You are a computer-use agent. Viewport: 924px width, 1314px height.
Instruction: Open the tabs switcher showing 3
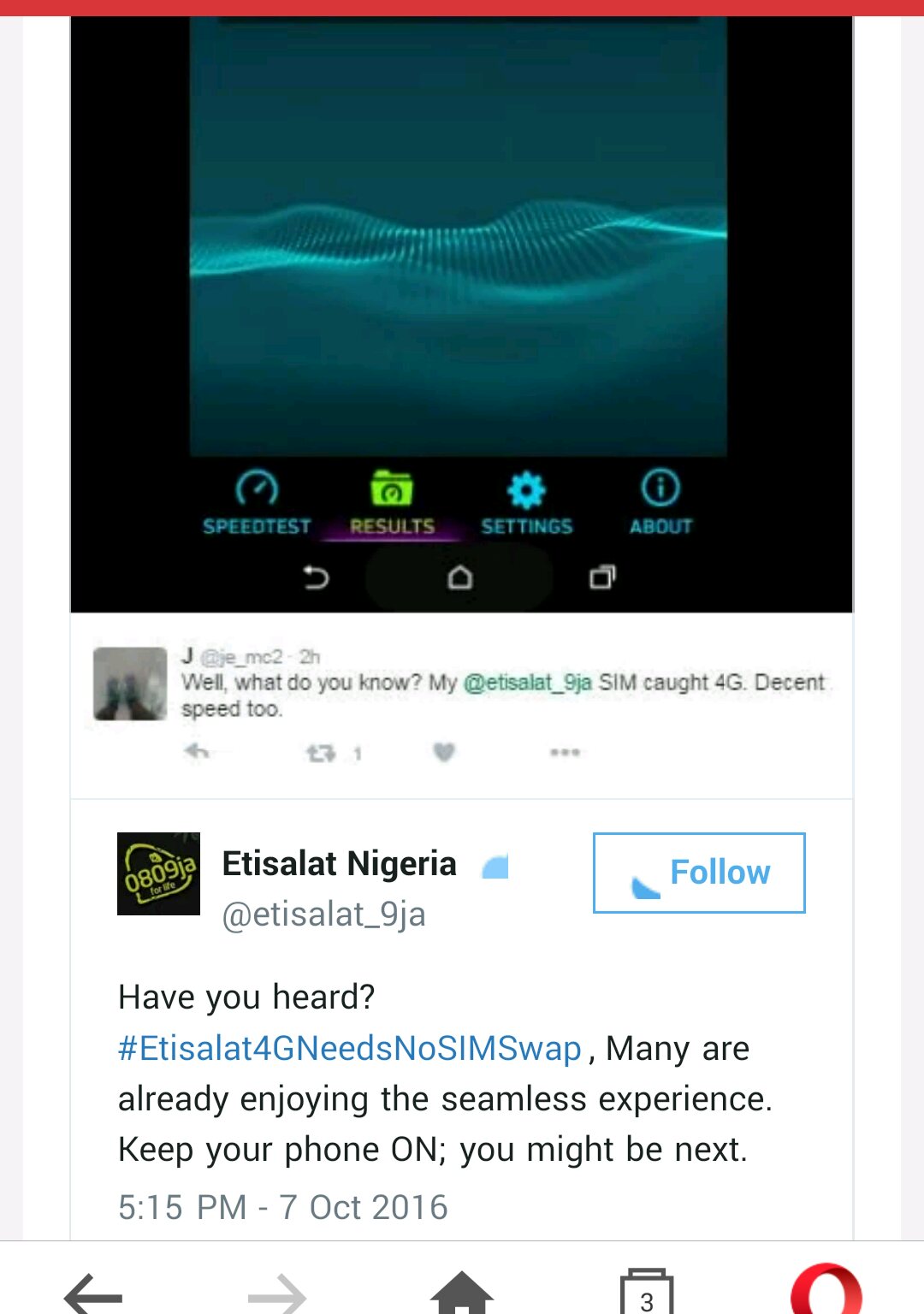coord(647,1293)
